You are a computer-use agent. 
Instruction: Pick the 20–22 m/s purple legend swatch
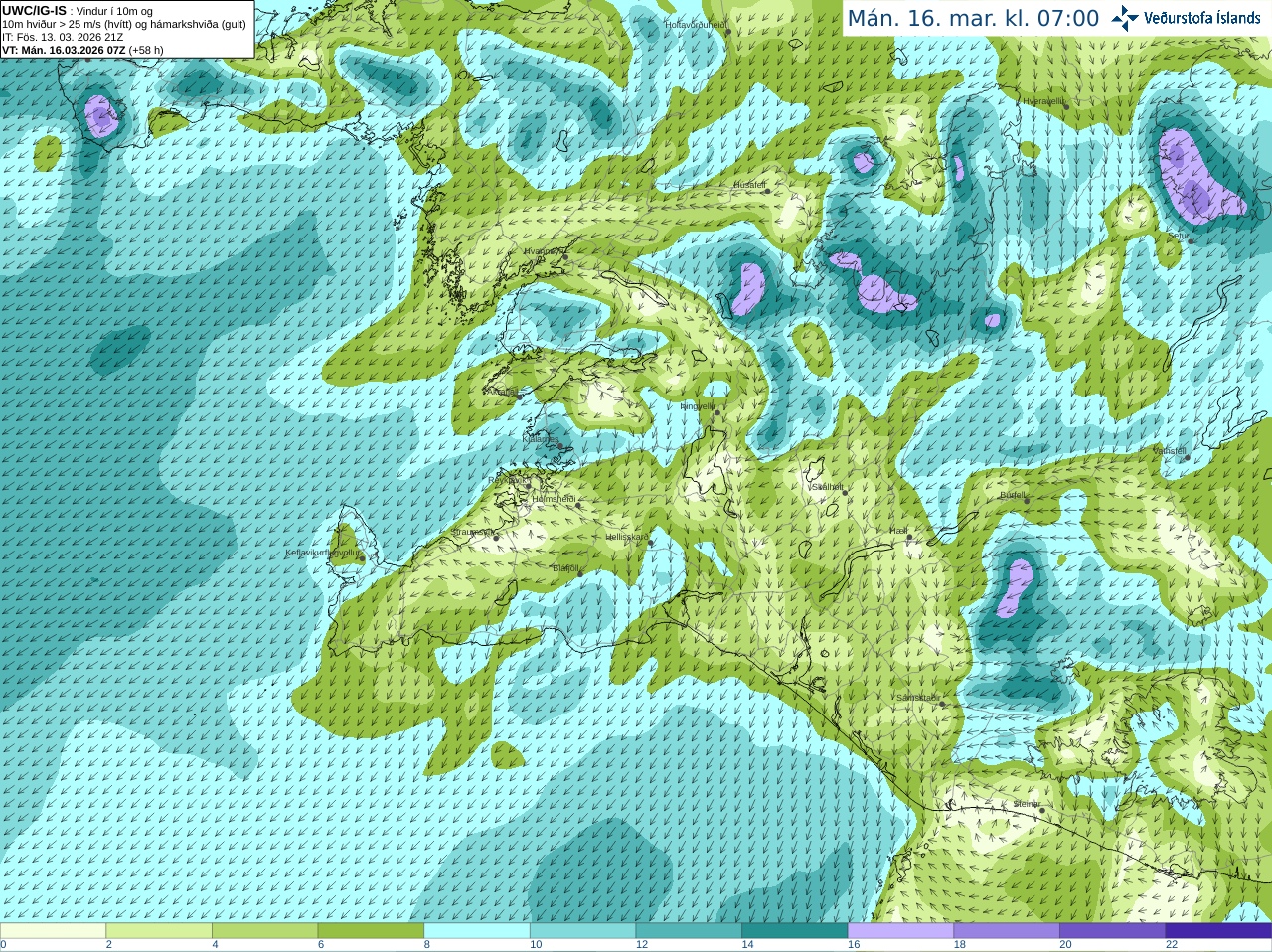pos(1113,931)
